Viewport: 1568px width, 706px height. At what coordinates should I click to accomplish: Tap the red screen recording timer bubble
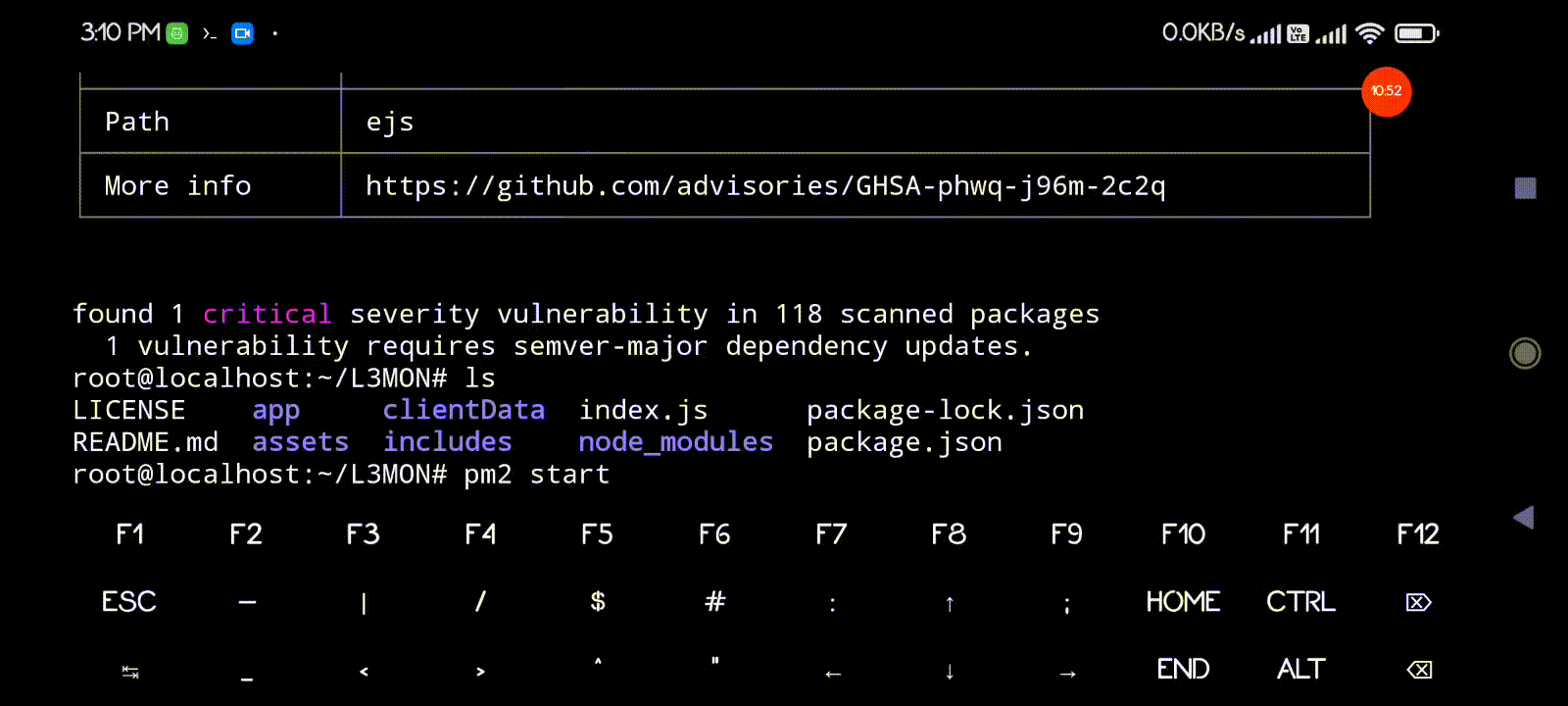point(1387,91)
